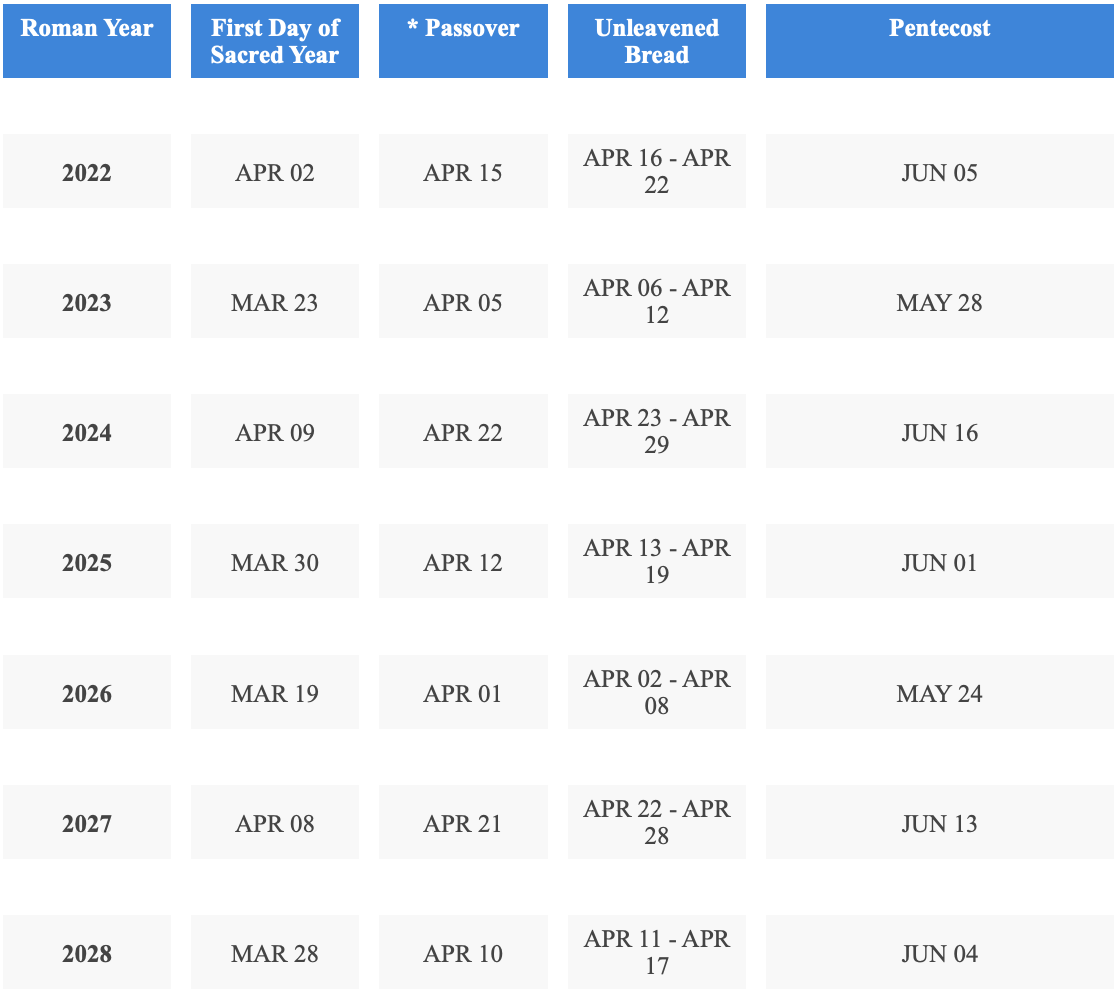Select the Unleavened Bread column header

coord(657,41)
